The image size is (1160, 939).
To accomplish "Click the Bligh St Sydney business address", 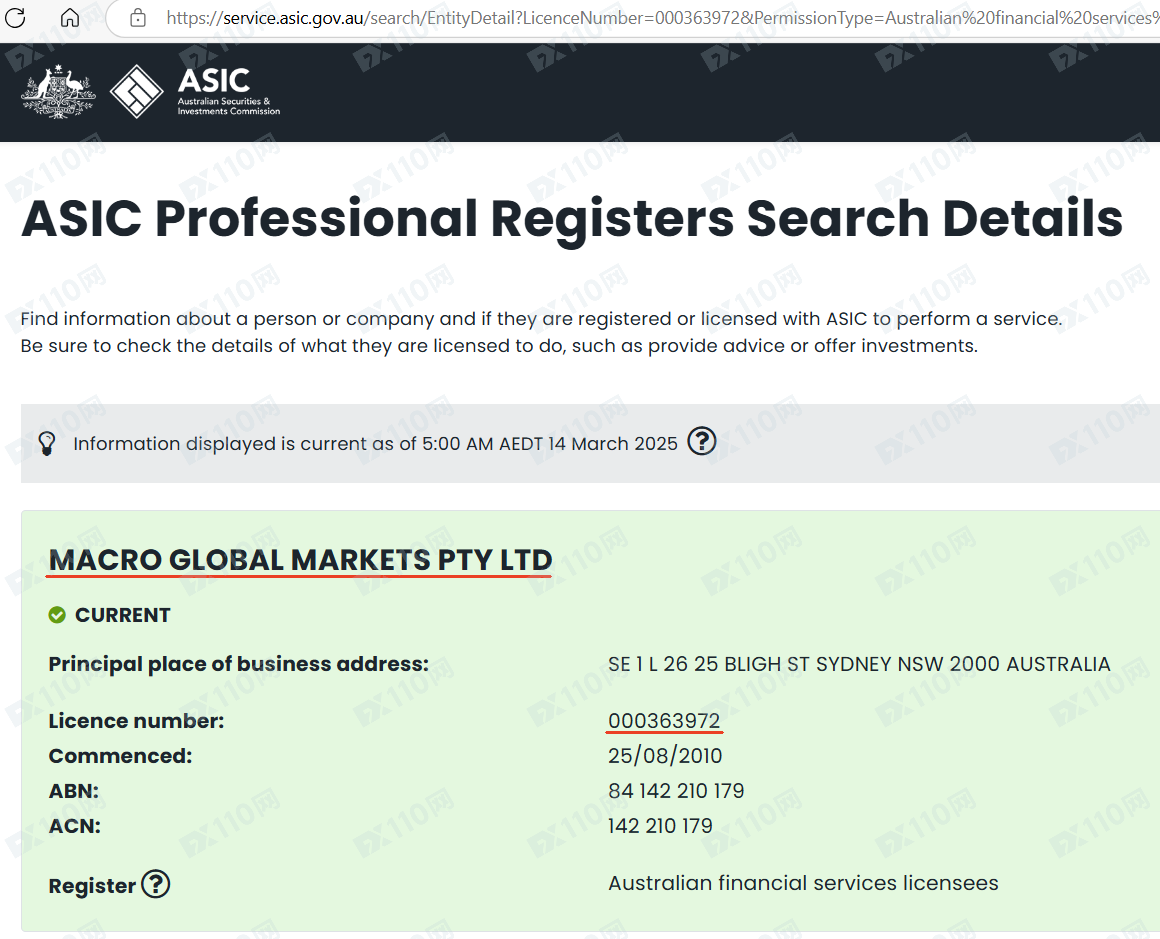I will tap(858, 664).
